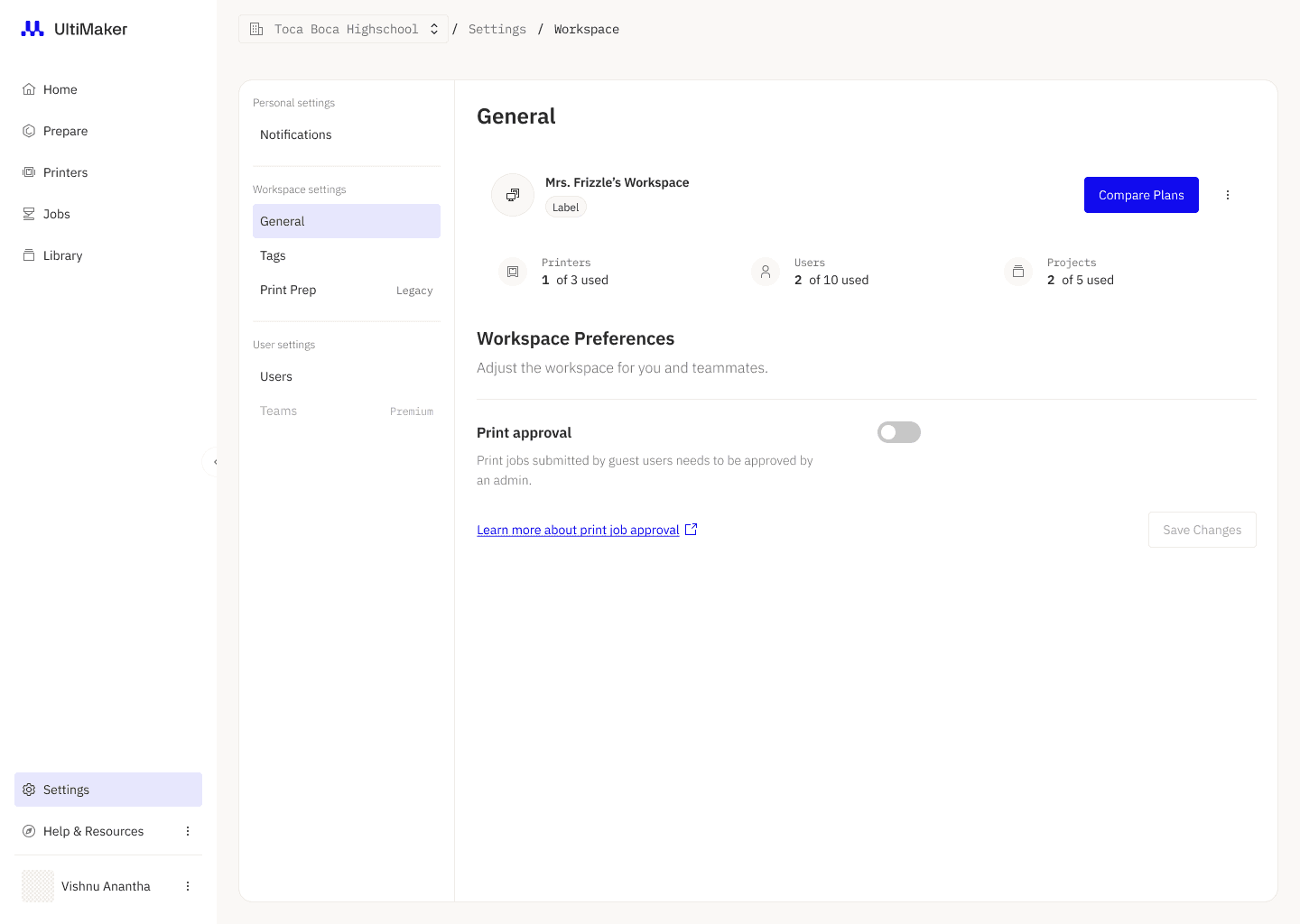
Task: Click the UltiMaker logo icon
Action: coord(32,29)
